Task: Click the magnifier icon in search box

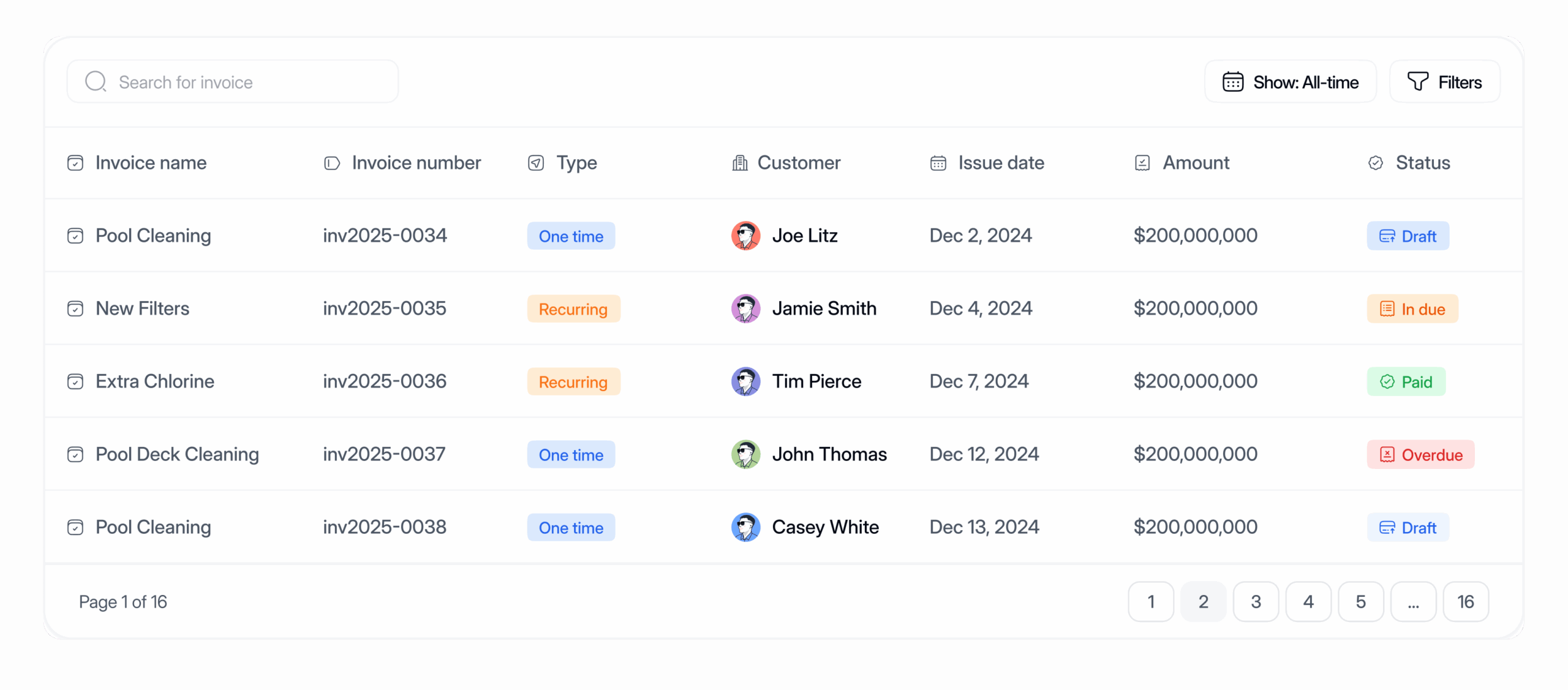Action: tap(96, 81)
